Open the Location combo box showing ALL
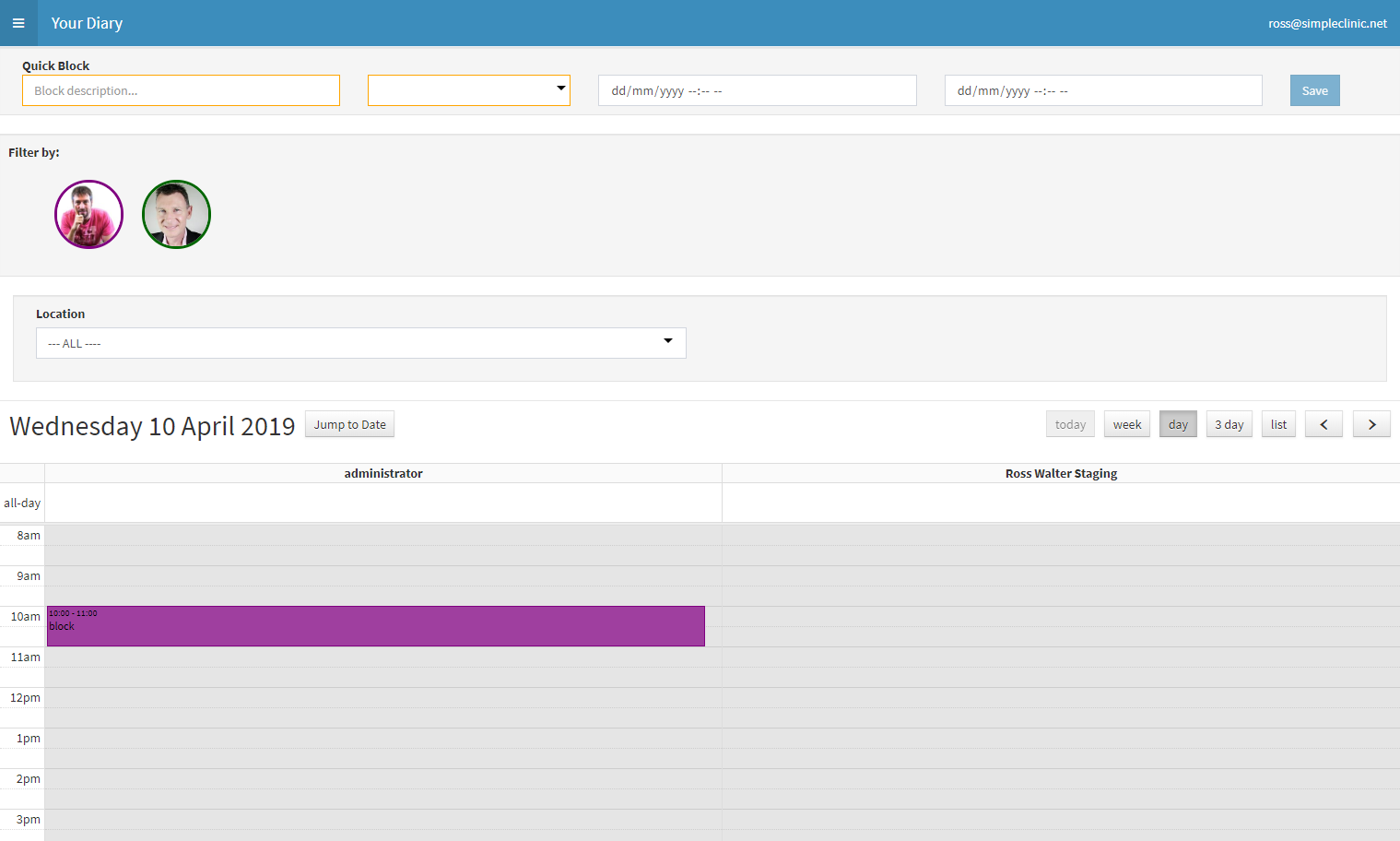 pos(360,342)
